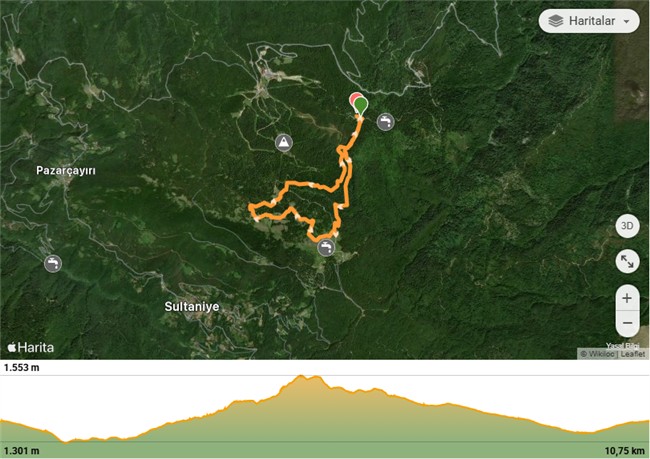Screen dimensions: 650x459
Task: Toggle the 3D map view
Action: pos(627,226)
